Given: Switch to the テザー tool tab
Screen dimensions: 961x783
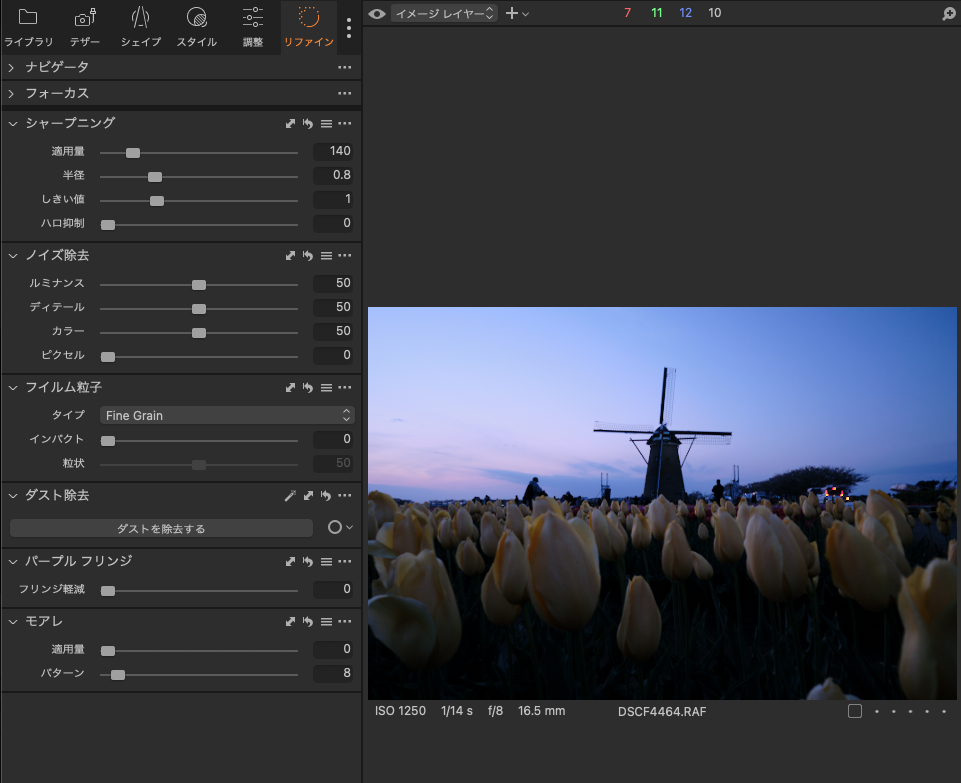Looking at the screenshot, I should (x=85, y=27).
